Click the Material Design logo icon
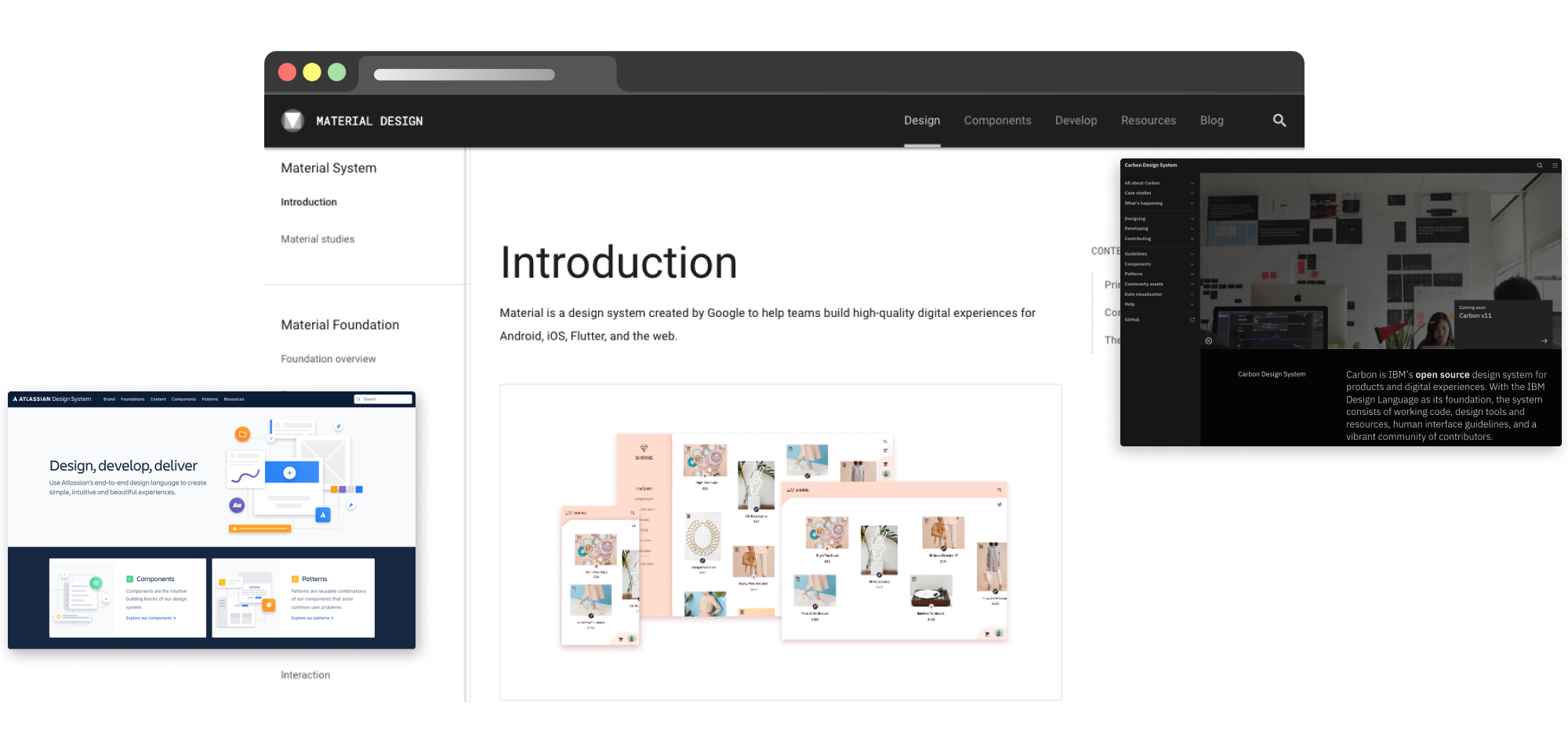The width and height of the screenshot is (1568, 753). (x=292, y=120)
